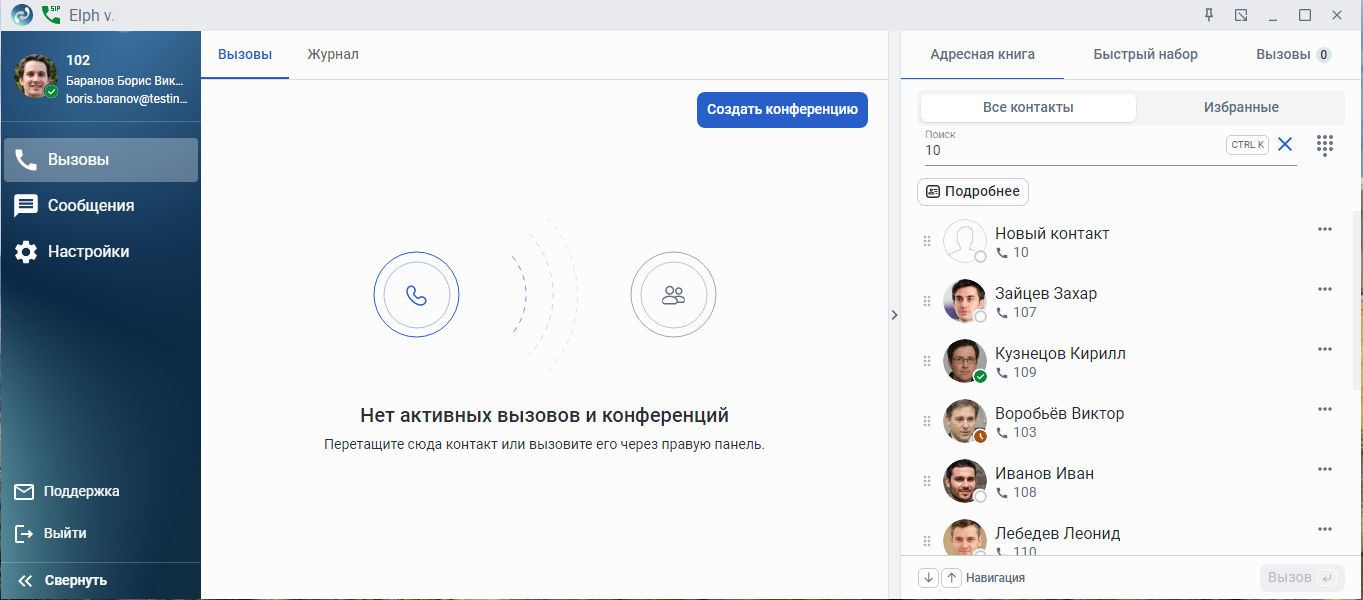Click drag handle of Иванов Иван

click(927, 481)
